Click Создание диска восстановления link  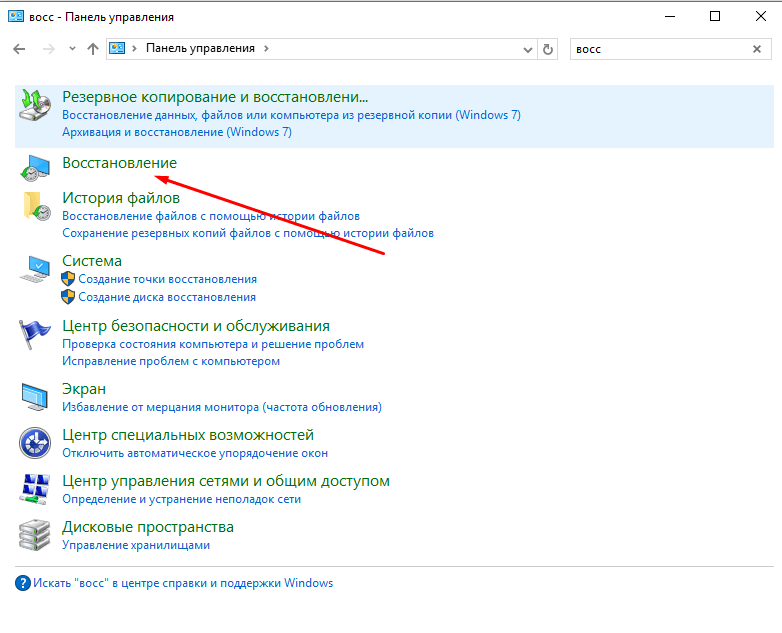tap(167, 297)
